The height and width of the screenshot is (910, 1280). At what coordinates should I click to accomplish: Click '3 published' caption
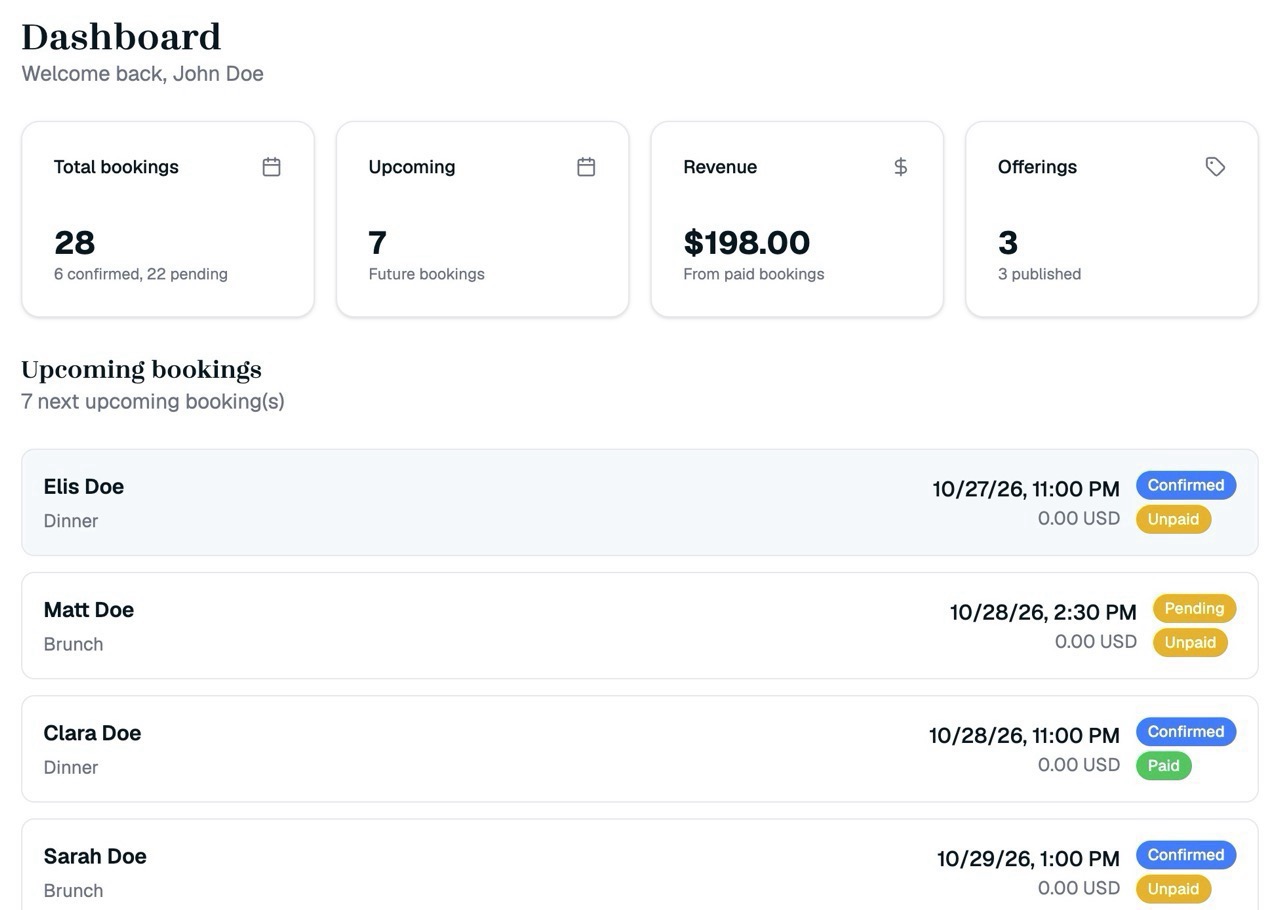(1039, 274)
